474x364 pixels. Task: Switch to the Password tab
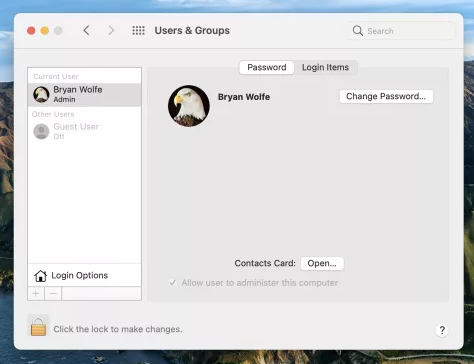(267, 67)
